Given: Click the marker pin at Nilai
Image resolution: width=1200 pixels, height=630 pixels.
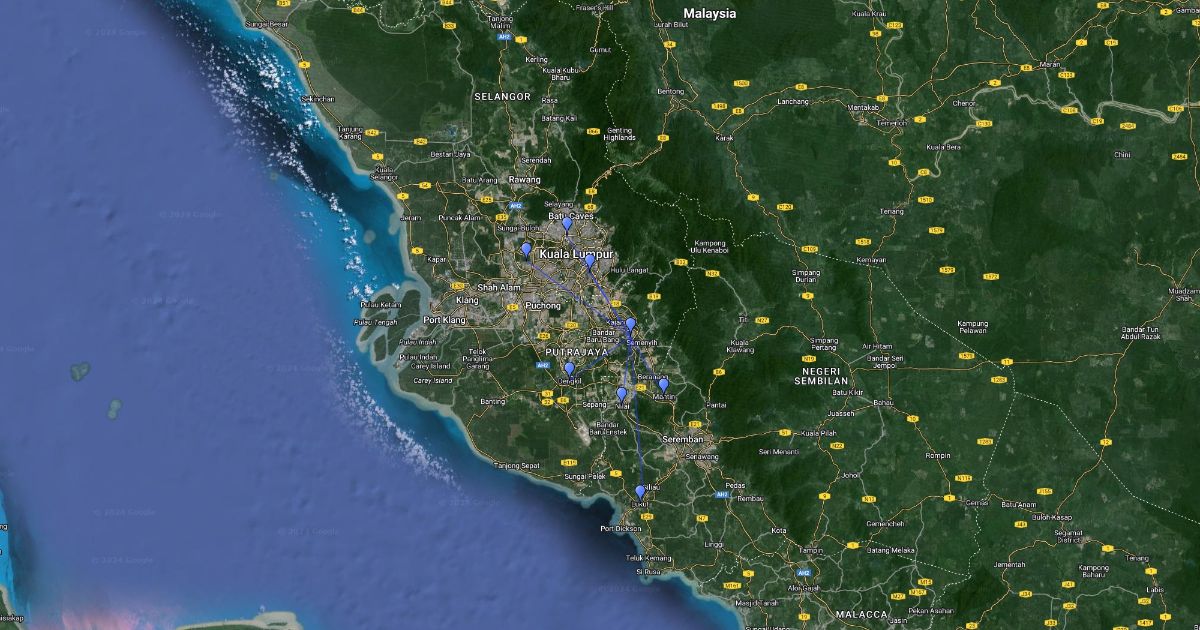Looking at the screenshot, I should [621, 394].
